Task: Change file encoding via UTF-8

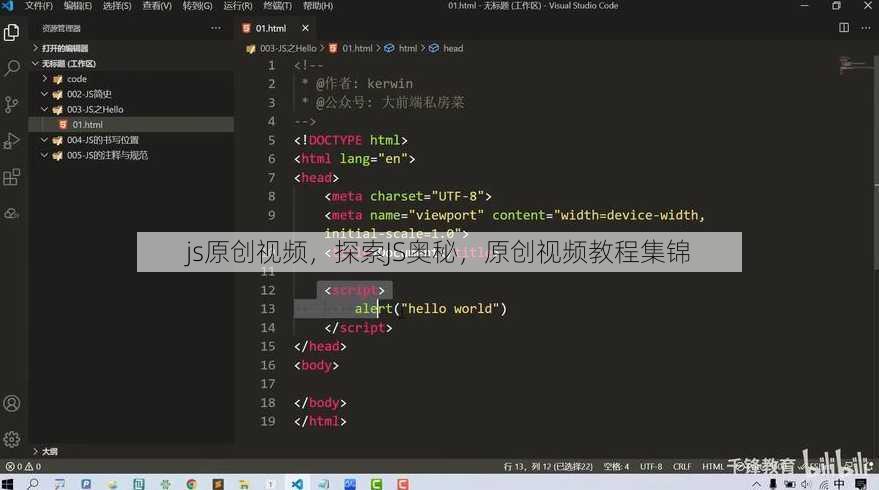Action: tap(651, 466)
